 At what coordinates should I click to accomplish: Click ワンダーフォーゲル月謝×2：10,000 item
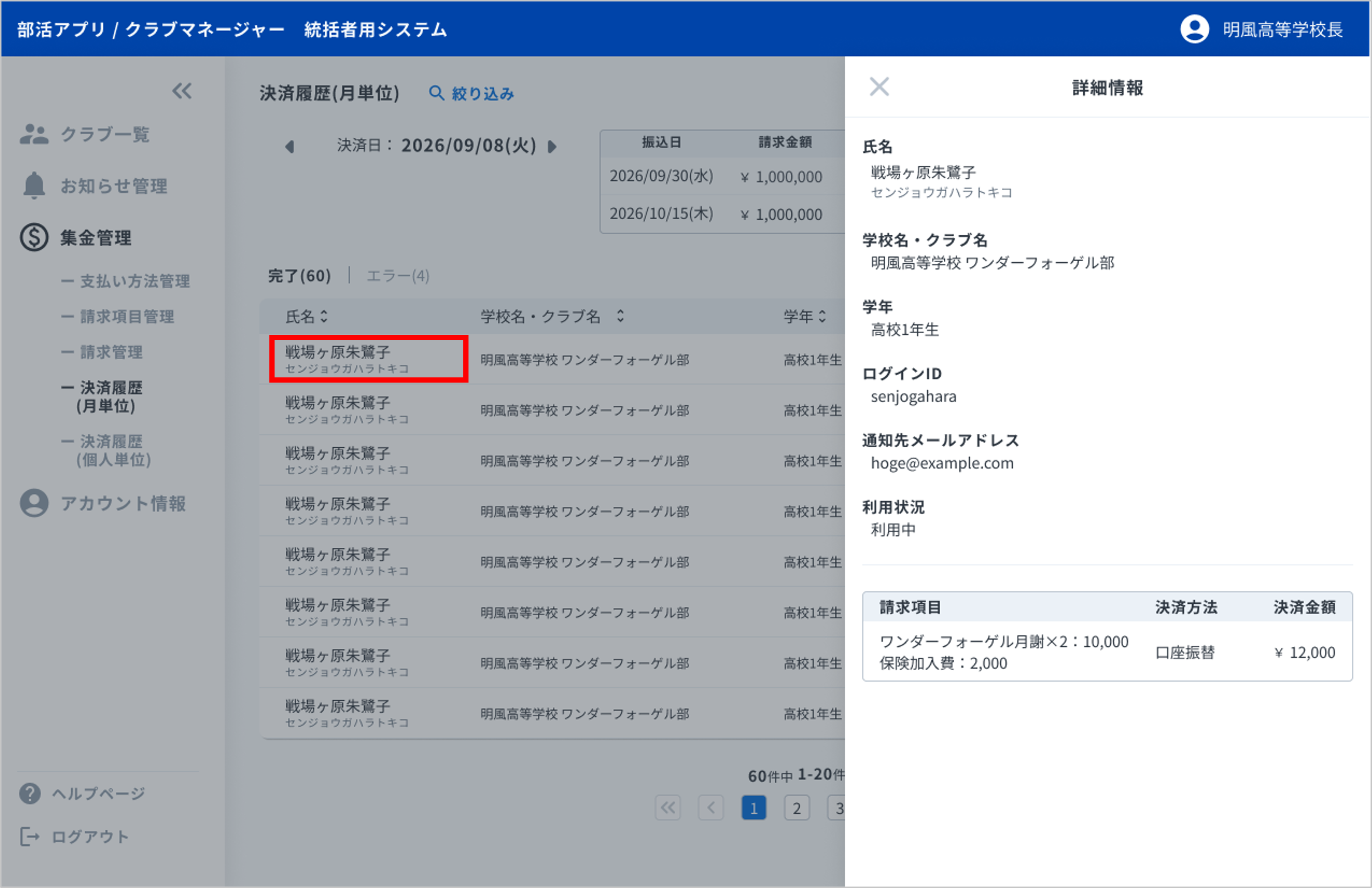[1004, 642]
